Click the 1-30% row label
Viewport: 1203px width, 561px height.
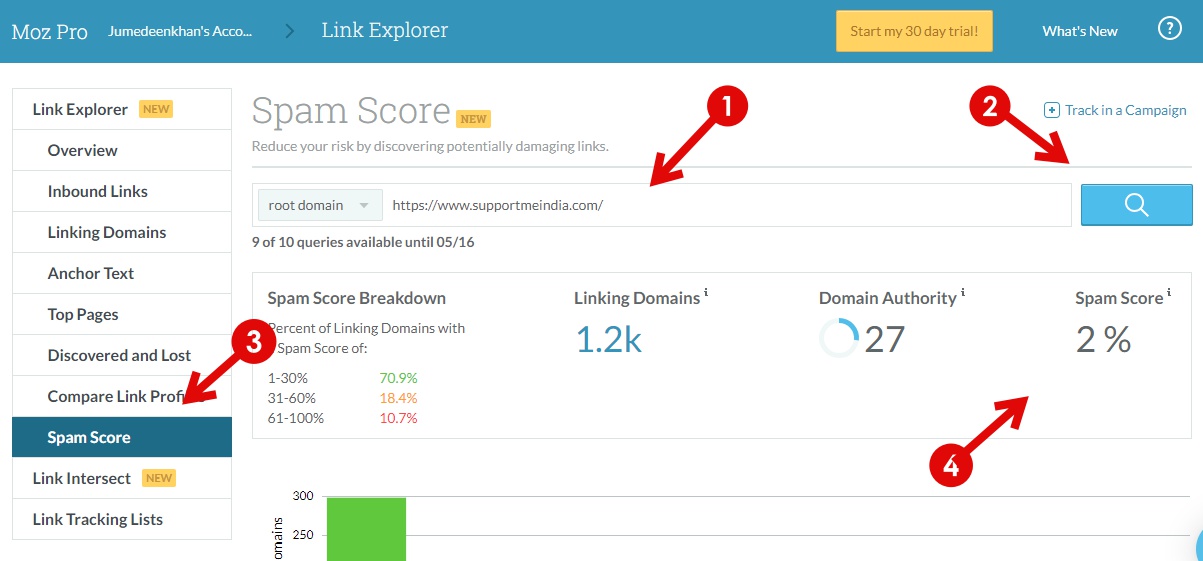(289, 378)
